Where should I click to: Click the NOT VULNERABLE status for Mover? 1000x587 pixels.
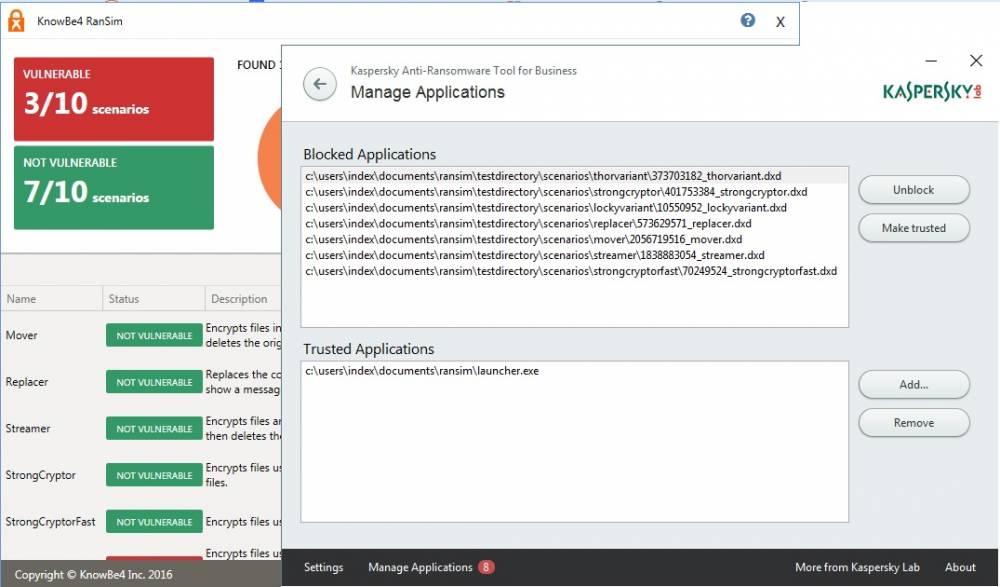(x=154, y=336)
